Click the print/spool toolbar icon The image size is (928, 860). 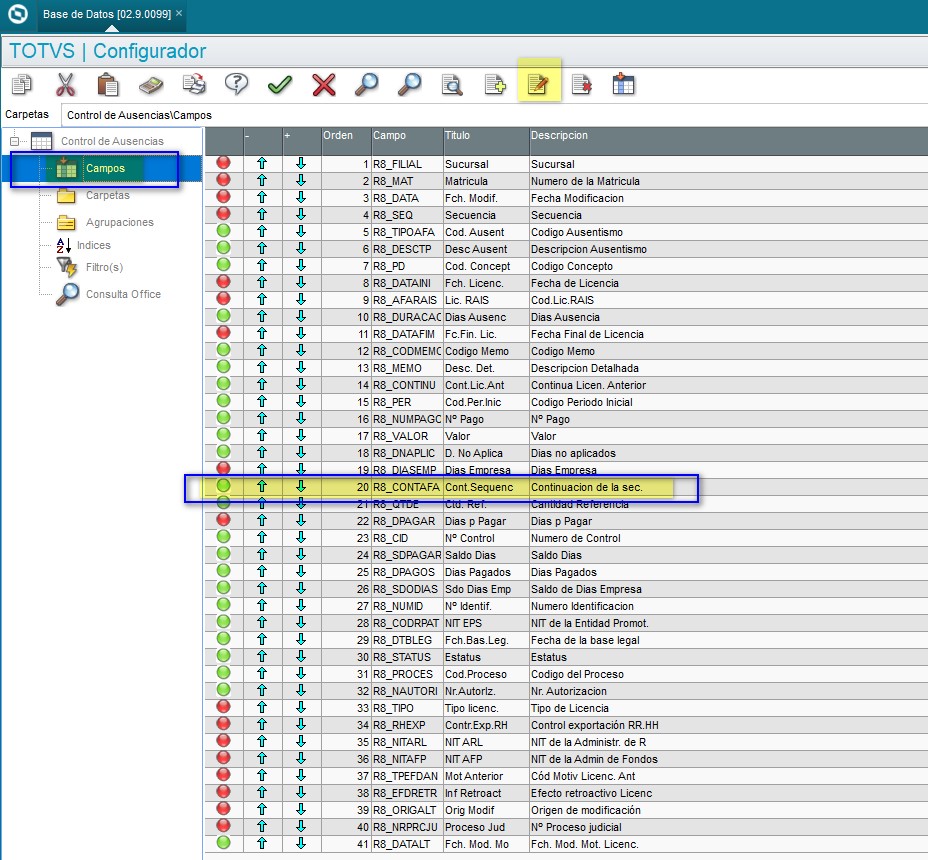click(194, 84)
